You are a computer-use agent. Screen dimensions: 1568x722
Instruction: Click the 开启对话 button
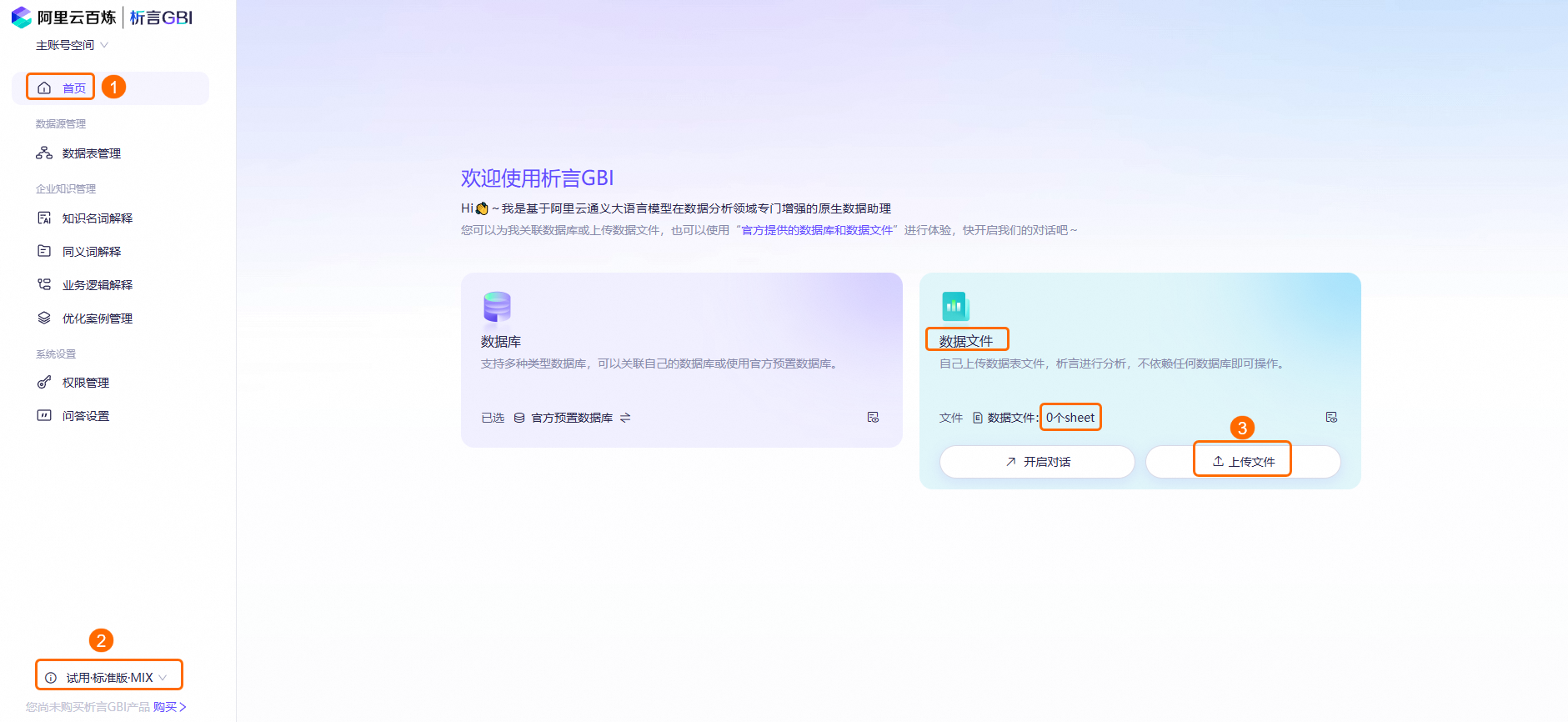[1037, 461]
